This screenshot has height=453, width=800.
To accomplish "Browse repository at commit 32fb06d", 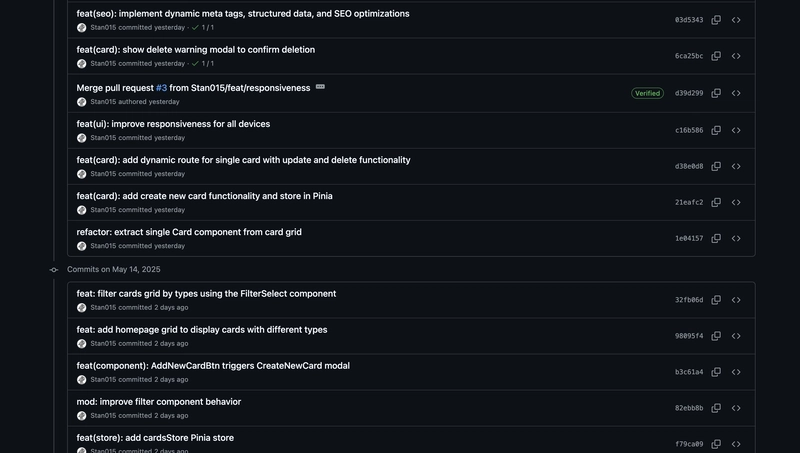I will pyautogui.click(x=736, y=300).
